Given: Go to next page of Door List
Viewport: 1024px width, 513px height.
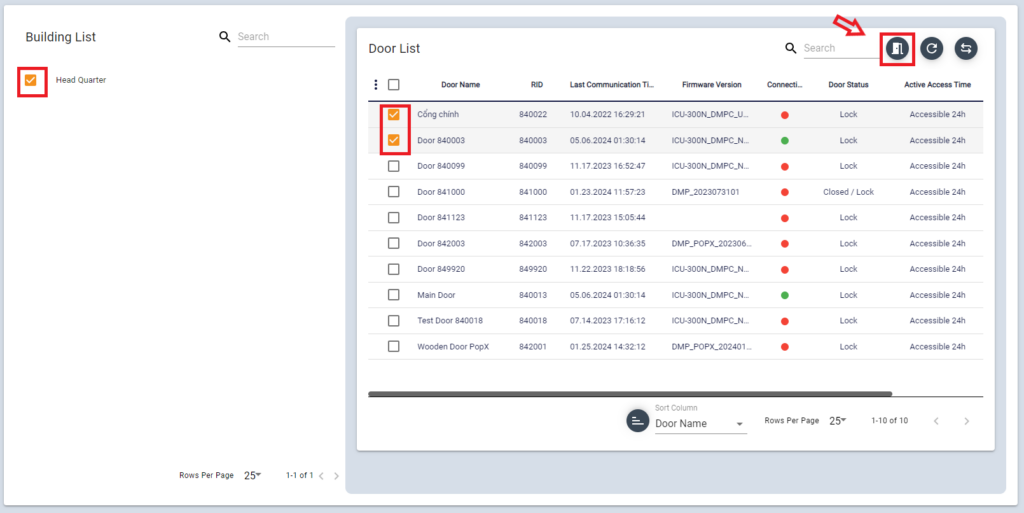Looking at the screenshot, I should 966,421.
